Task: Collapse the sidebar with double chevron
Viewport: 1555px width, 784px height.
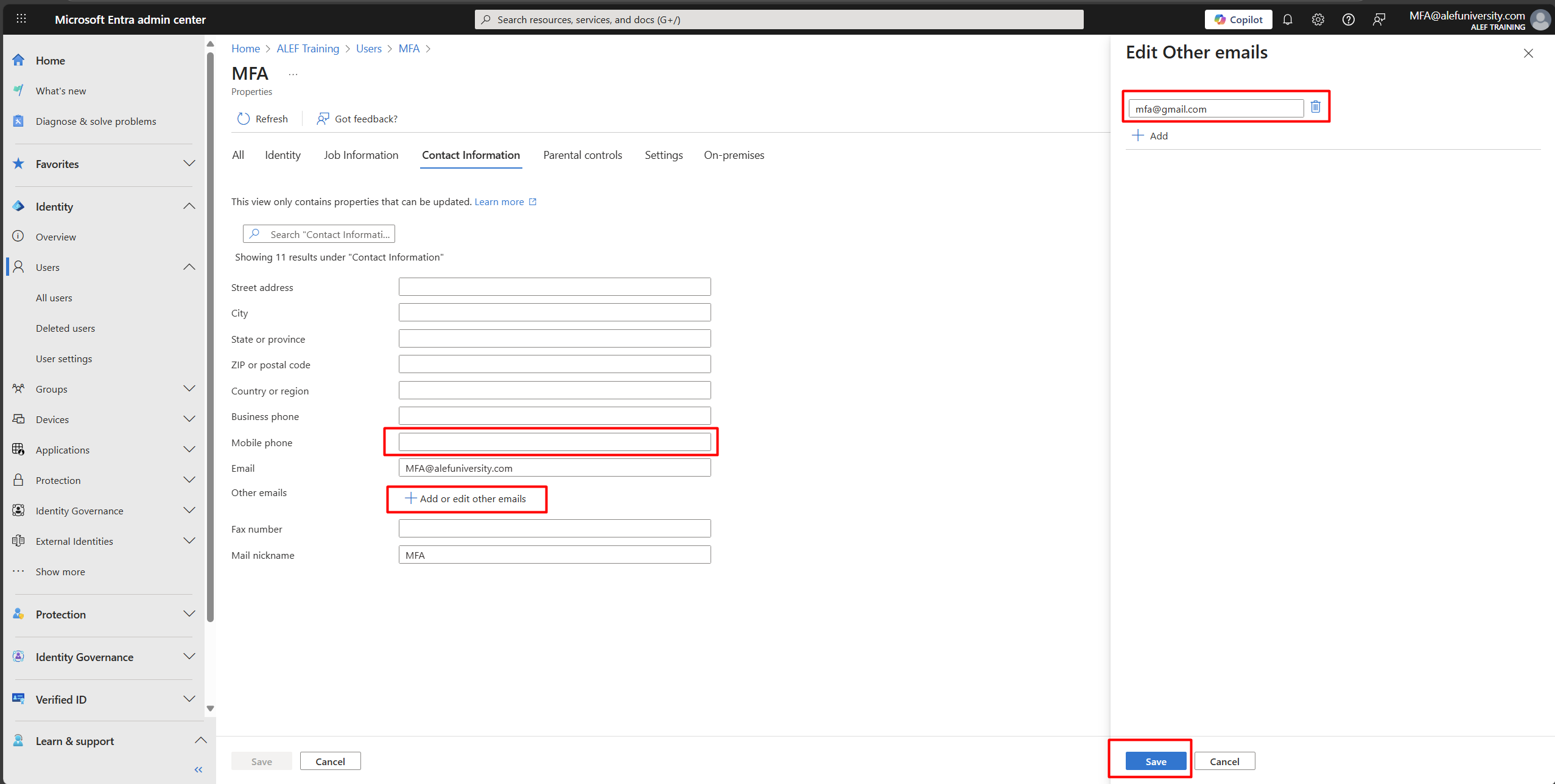Action: (x=198, y=769)
